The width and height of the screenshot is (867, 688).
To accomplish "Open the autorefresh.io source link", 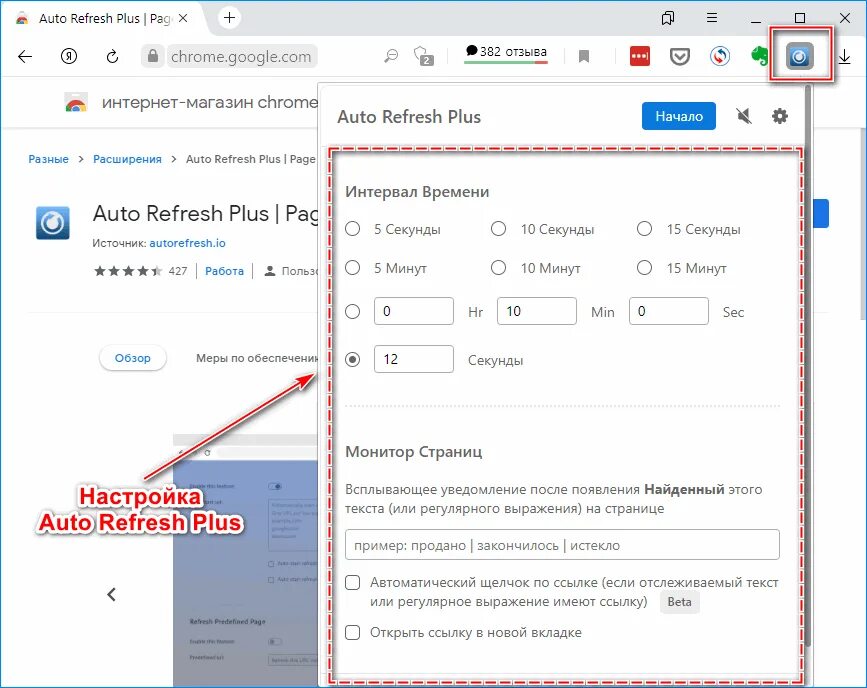I will coord(187,243).
